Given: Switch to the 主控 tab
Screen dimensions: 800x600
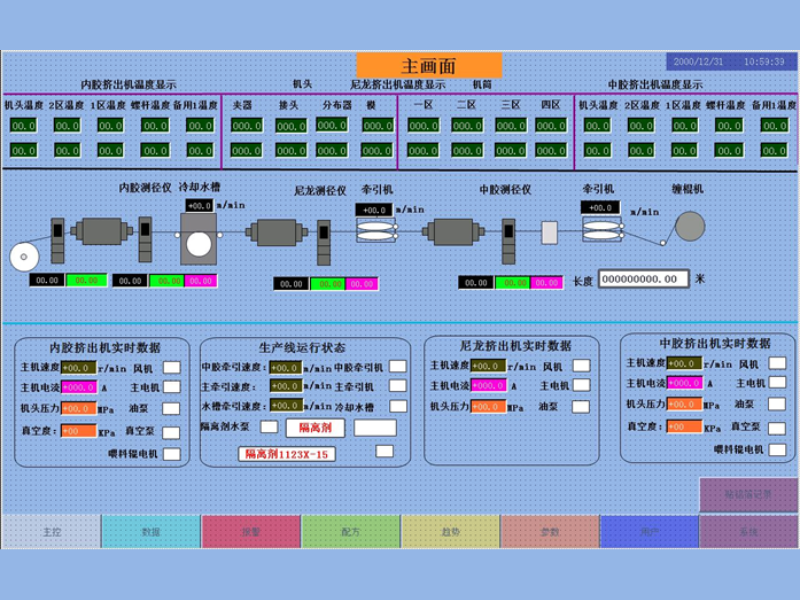Looking at the screenshot, I should pos(52,532).
